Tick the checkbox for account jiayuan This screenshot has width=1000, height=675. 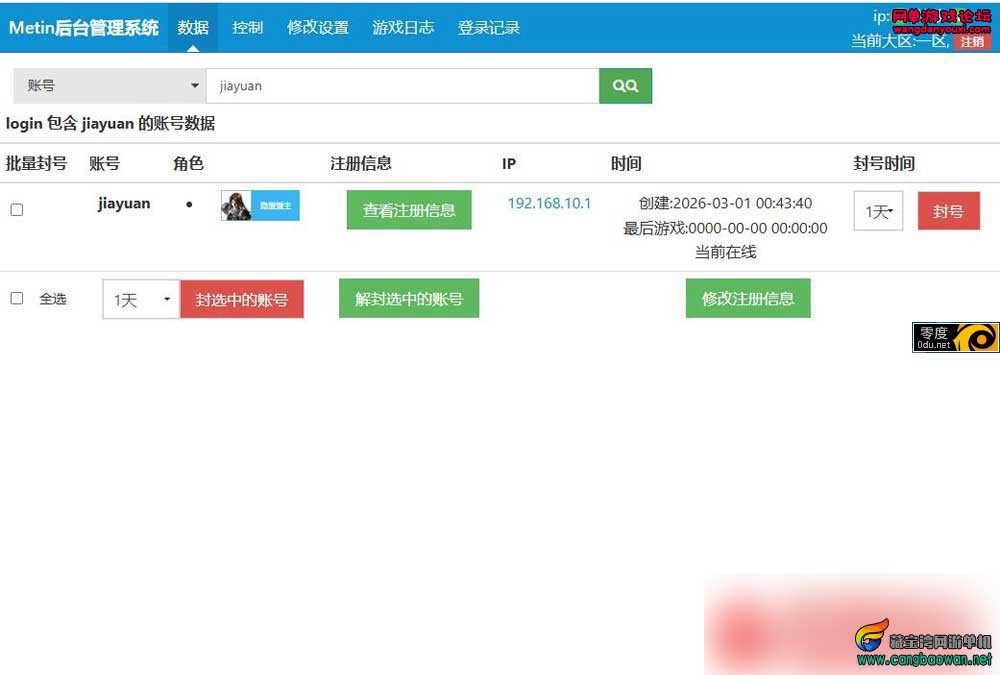coord(17,210)
